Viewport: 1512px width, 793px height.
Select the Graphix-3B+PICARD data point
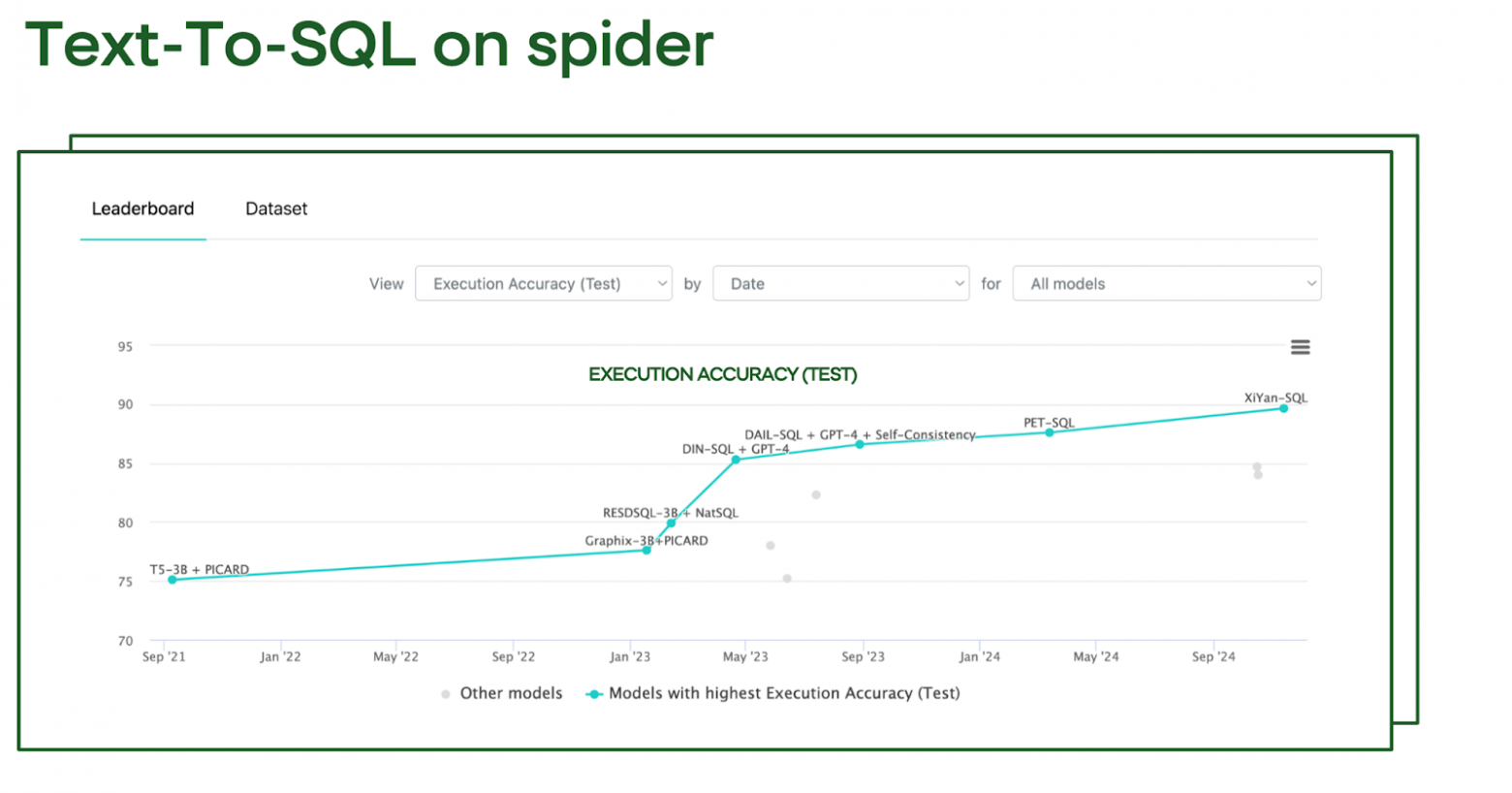pos(646,551)
